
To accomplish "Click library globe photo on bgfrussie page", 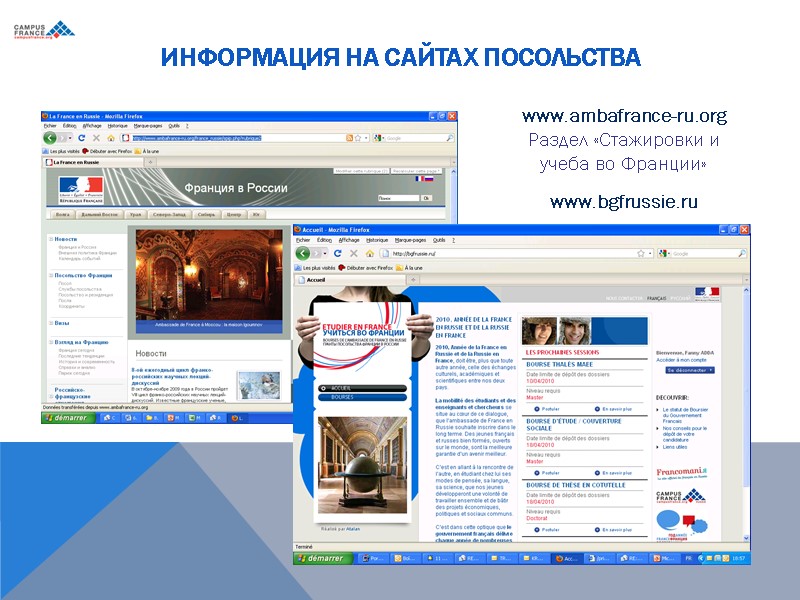I will 362,465.
